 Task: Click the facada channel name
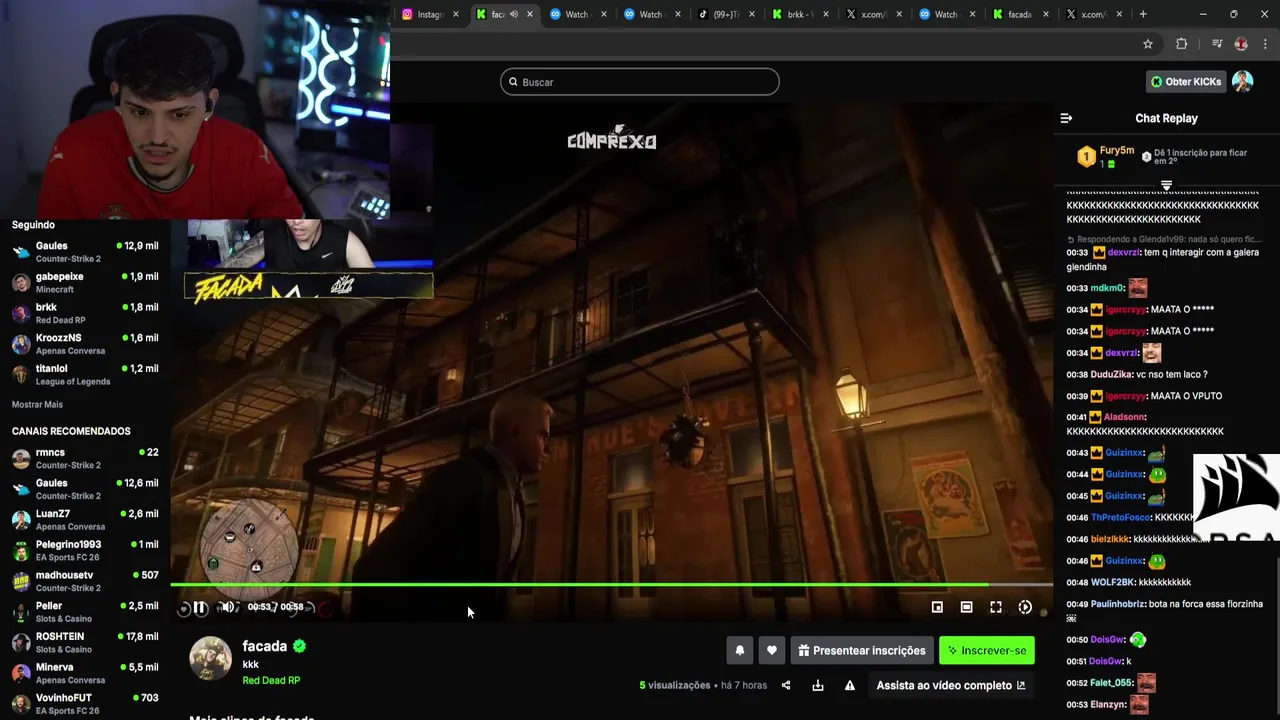264,646
